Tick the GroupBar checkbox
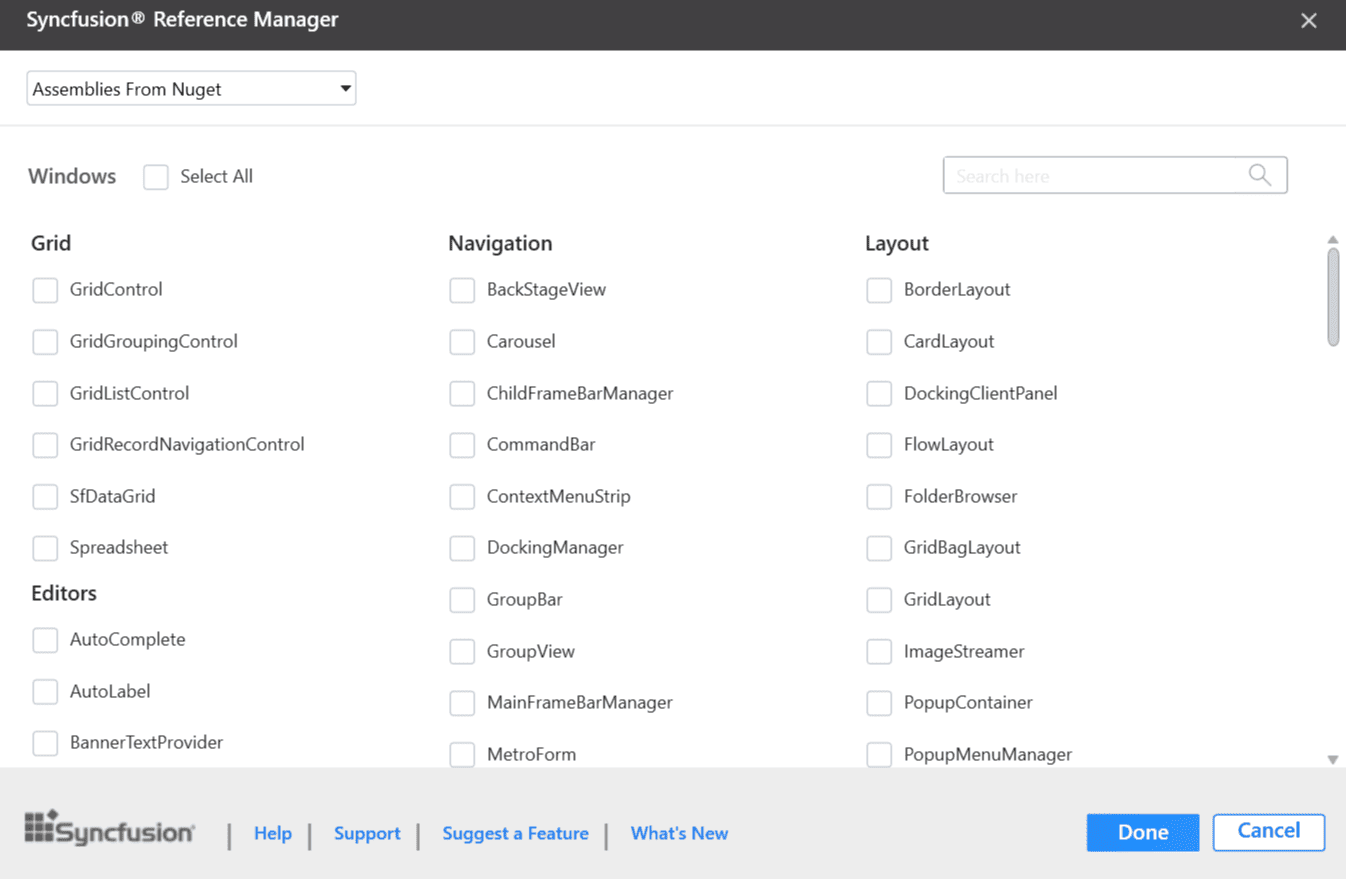The image size is (1346, 879). coord(462,600)
